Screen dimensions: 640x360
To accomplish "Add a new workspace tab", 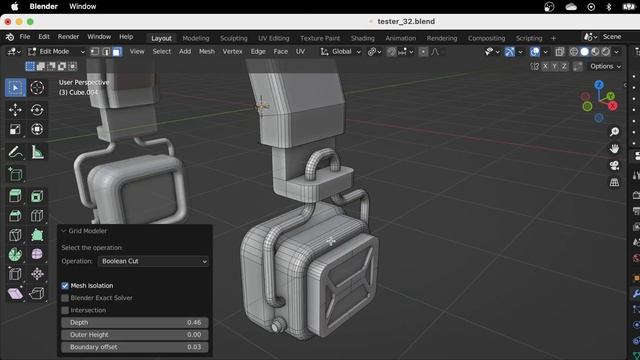I will tap(553, 38).
